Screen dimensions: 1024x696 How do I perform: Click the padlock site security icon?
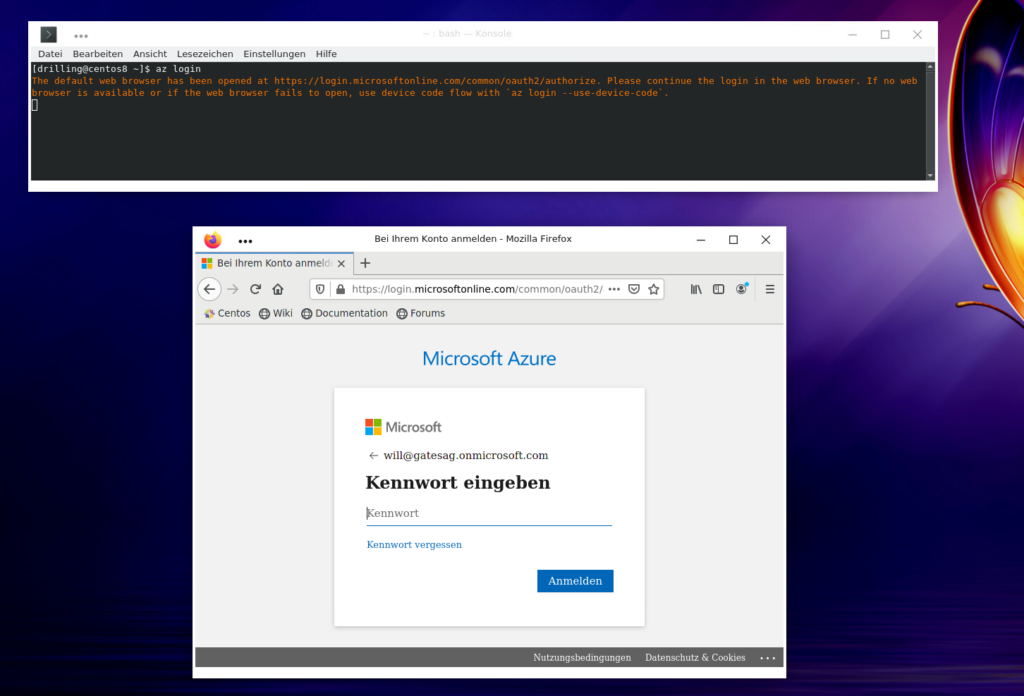(x=340, y=289)
